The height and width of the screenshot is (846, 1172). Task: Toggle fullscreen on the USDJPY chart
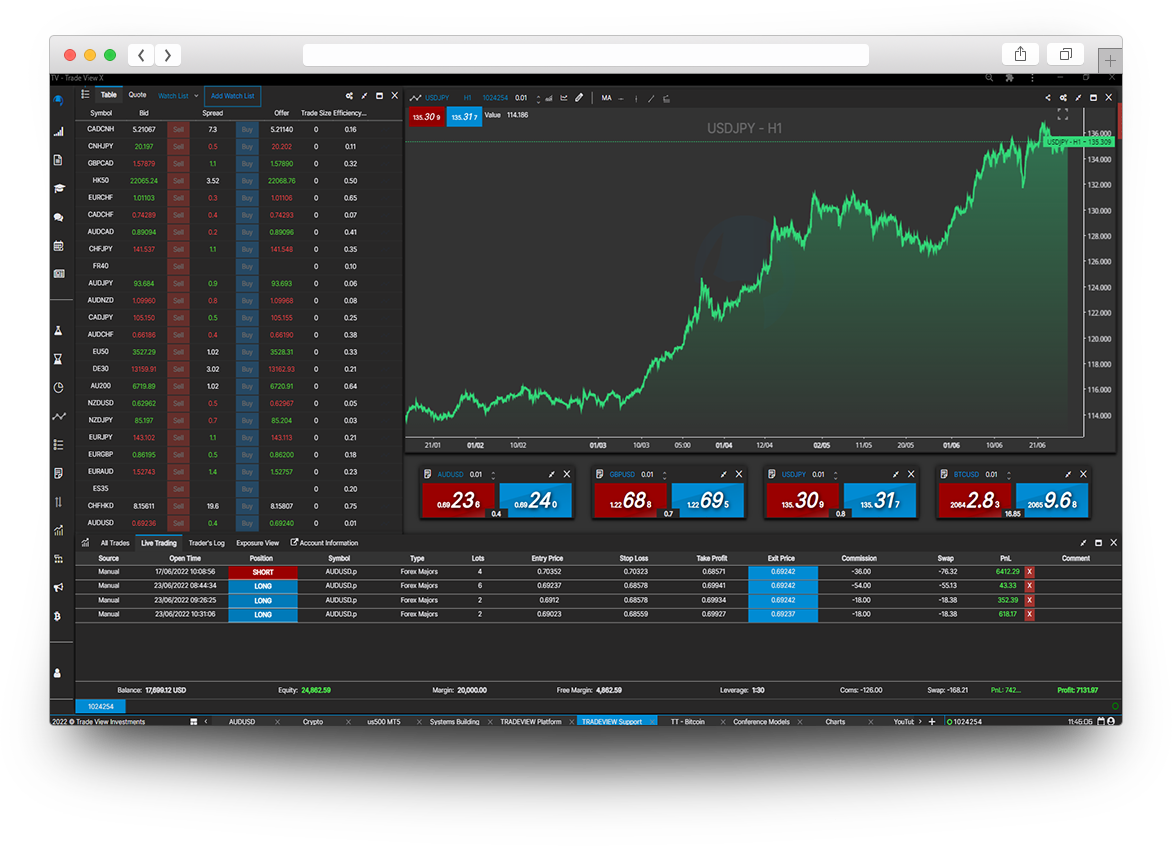pos(1063,115)
